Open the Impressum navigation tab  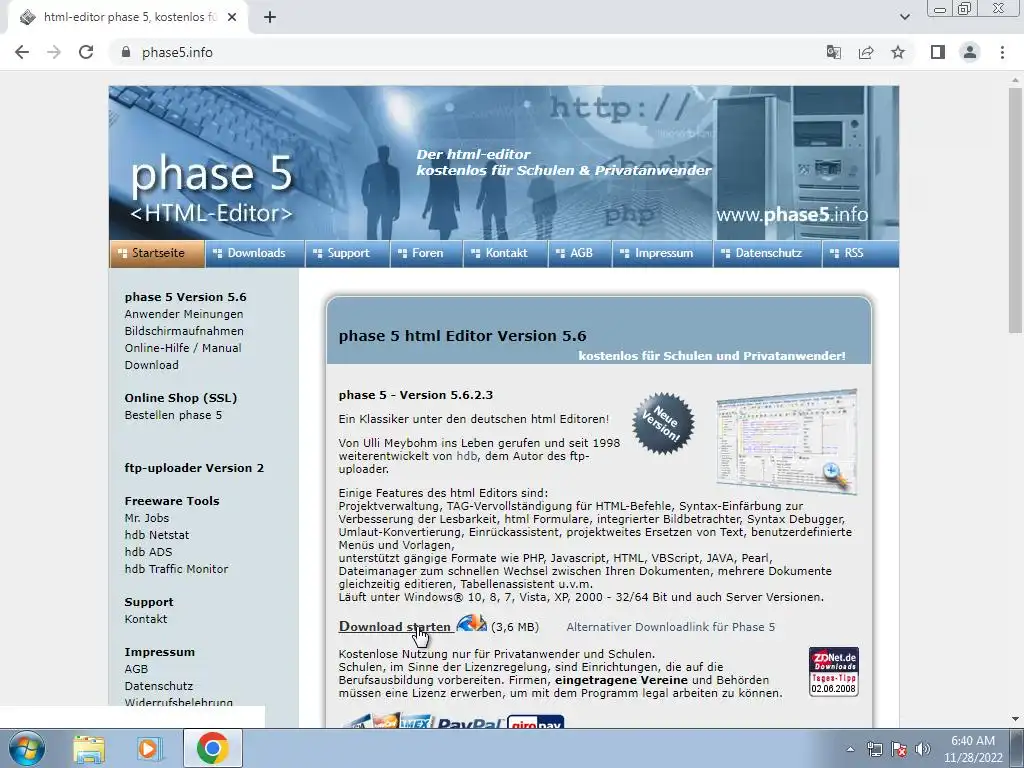(x=663, y=253)
